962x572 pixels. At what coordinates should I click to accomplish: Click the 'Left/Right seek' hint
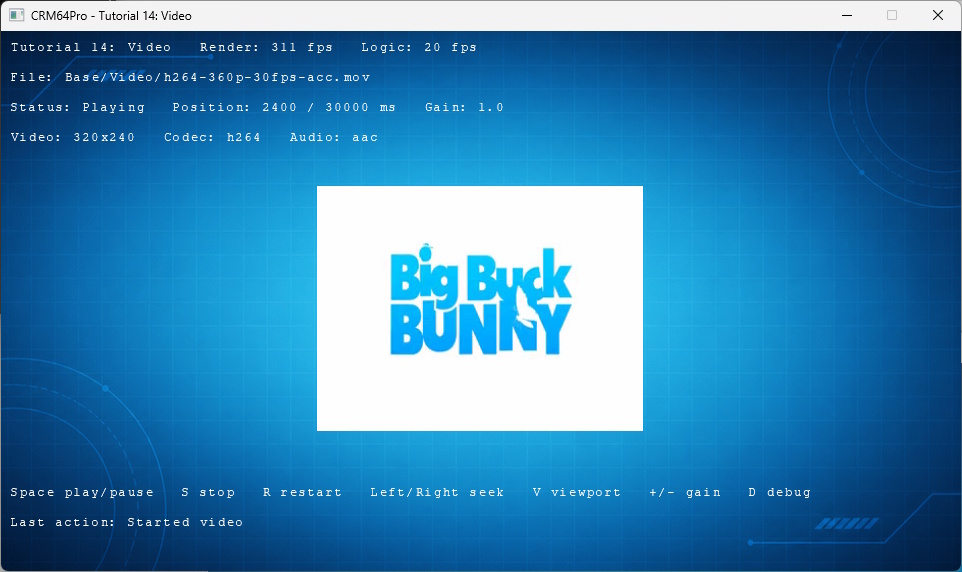pyautogui.click(x=437, y=492)
